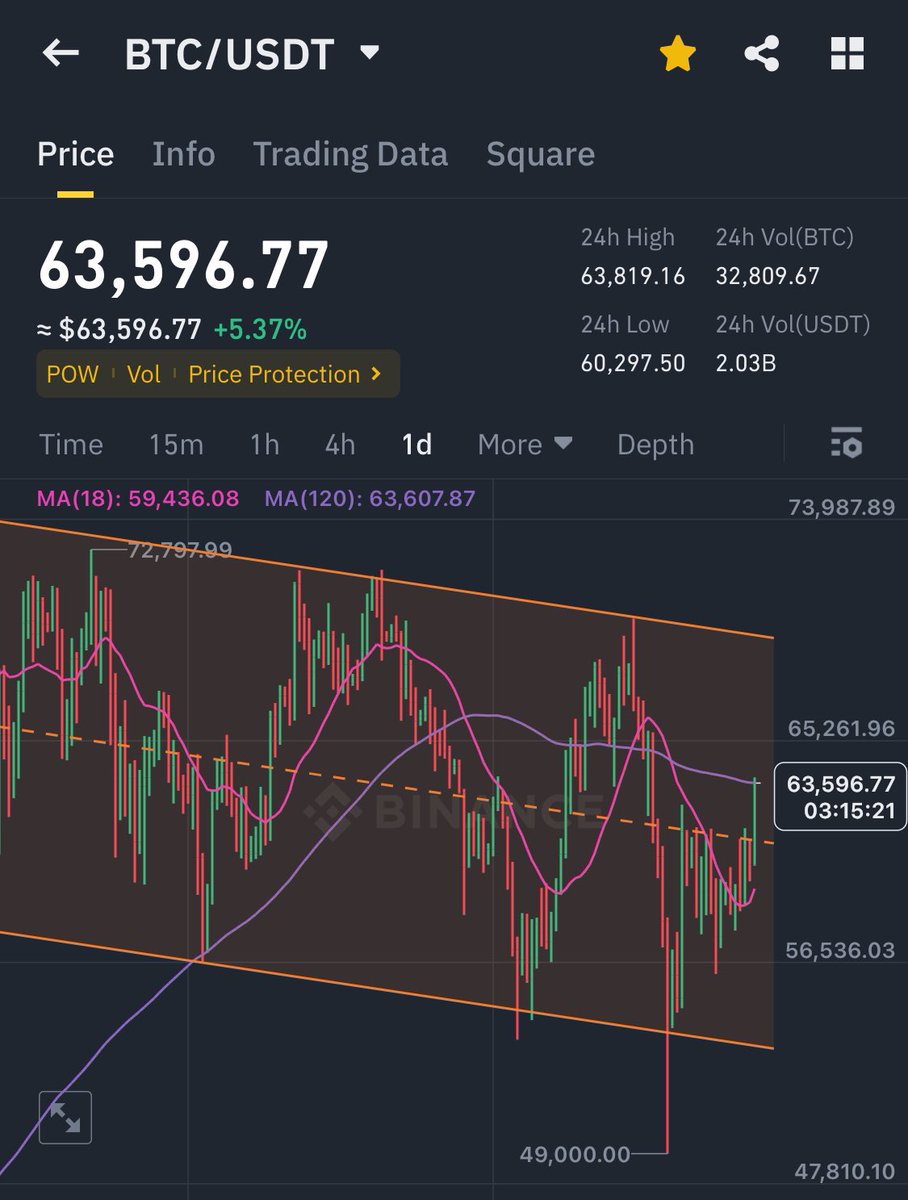Screen dimensions: 908x1200
Task: Tap the back arrow icon
Action: [x=61, y=53]
